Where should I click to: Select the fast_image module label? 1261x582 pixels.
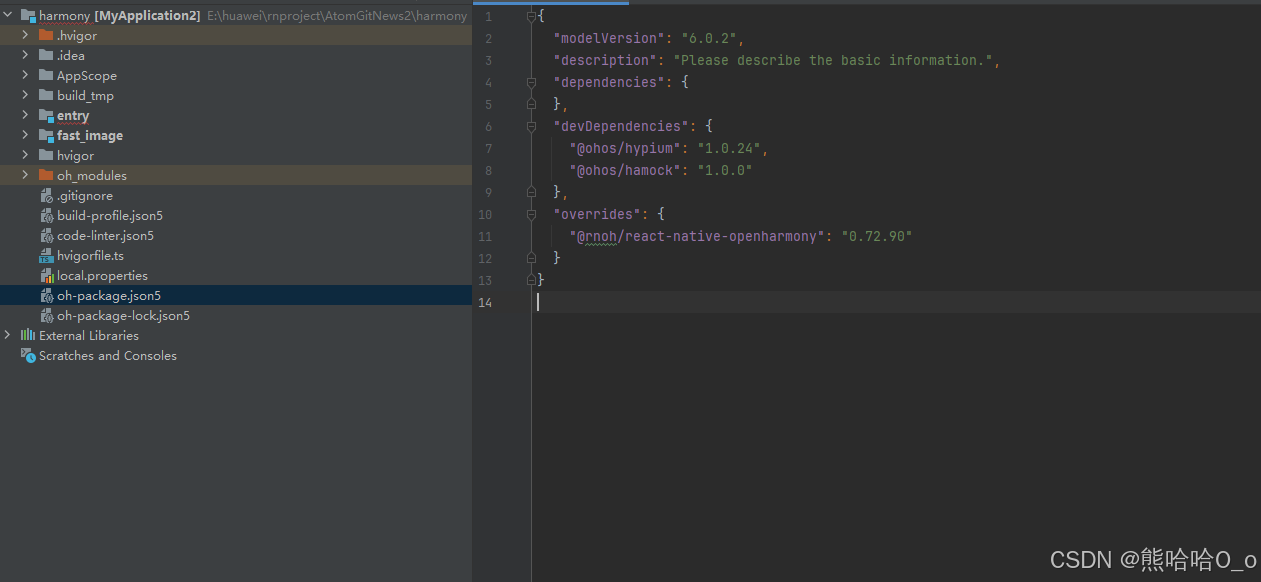tap(90, 135)
